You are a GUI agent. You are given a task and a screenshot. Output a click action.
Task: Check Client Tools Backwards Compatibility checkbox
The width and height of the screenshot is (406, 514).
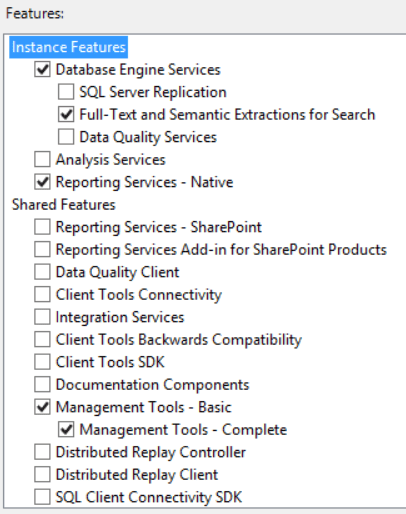click(x=42, y=339)
